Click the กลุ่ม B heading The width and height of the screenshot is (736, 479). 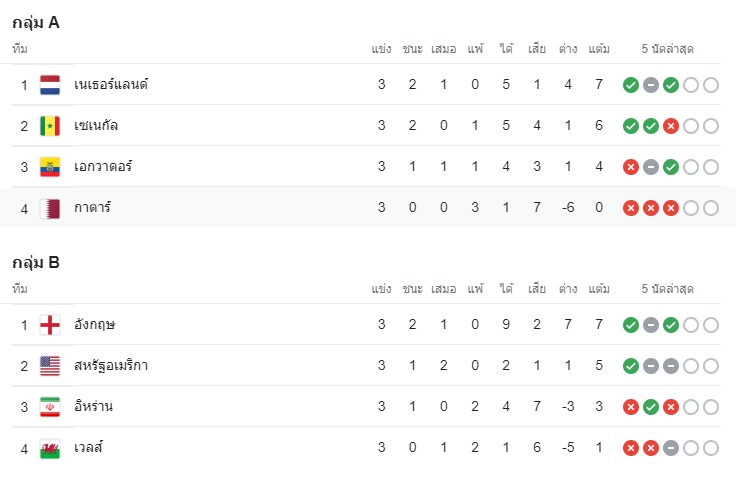[36, 263]
